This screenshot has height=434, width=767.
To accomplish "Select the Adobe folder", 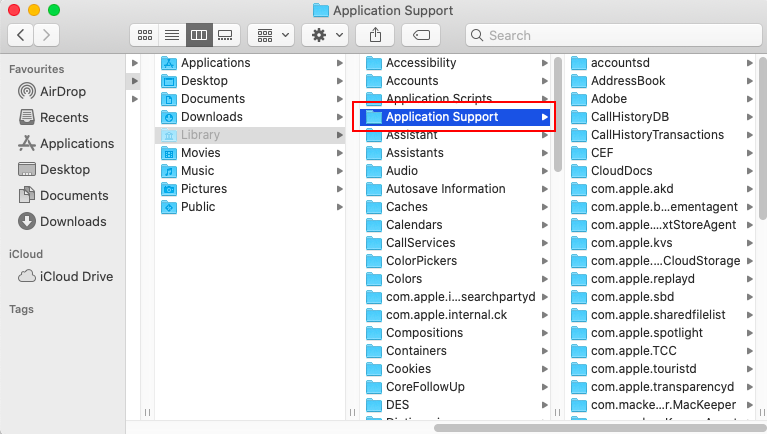I will [660, 99].
